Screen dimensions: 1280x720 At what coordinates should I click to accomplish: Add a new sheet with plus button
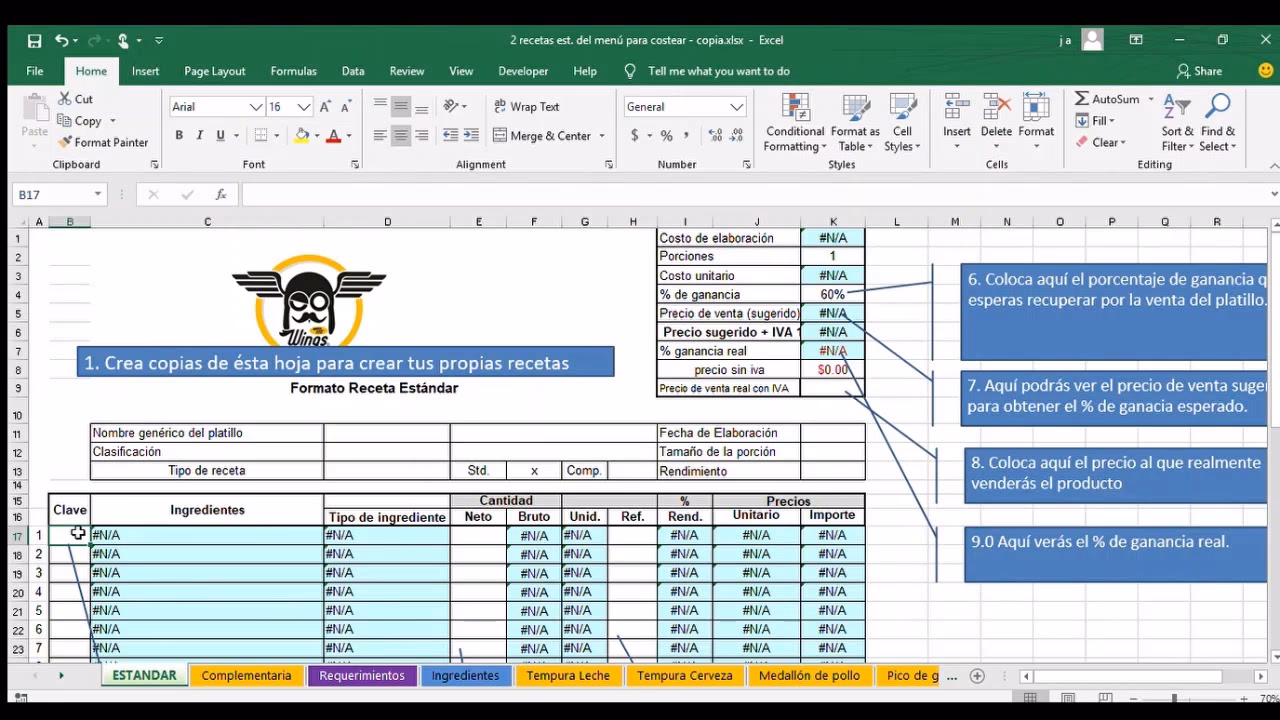point(977,676)
